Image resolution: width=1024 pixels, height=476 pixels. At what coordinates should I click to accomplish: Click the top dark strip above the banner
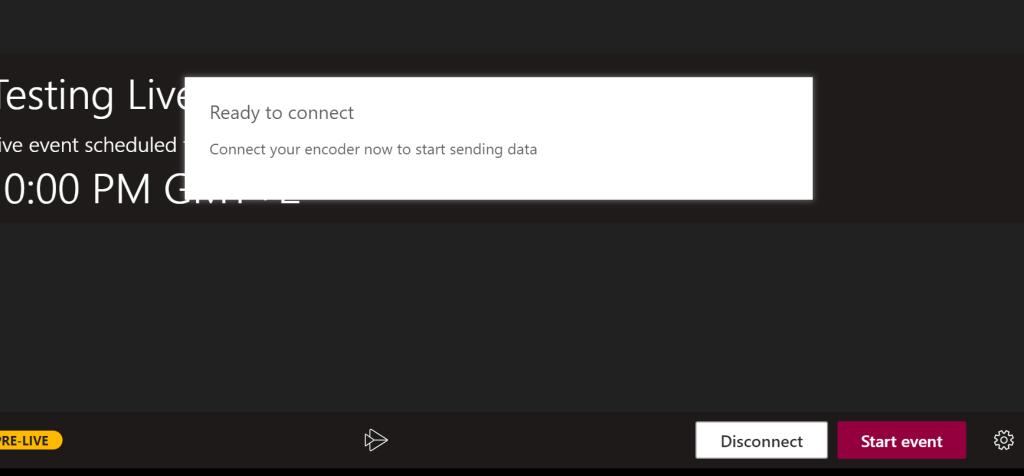point(500,25)
